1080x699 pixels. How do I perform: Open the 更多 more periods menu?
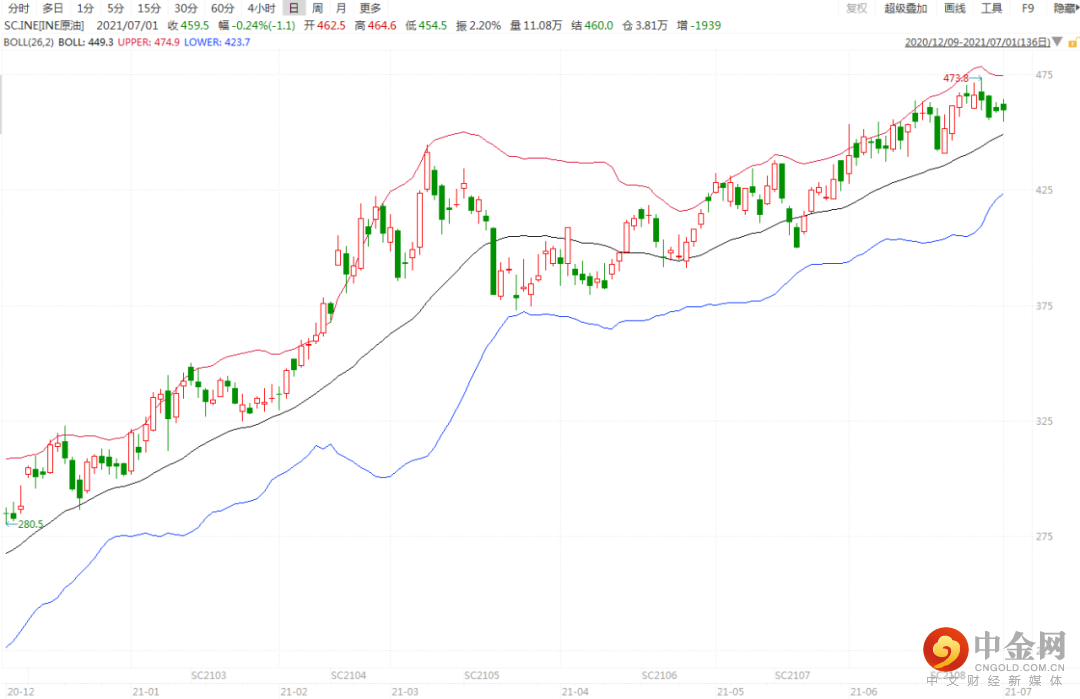coord(371,8)
